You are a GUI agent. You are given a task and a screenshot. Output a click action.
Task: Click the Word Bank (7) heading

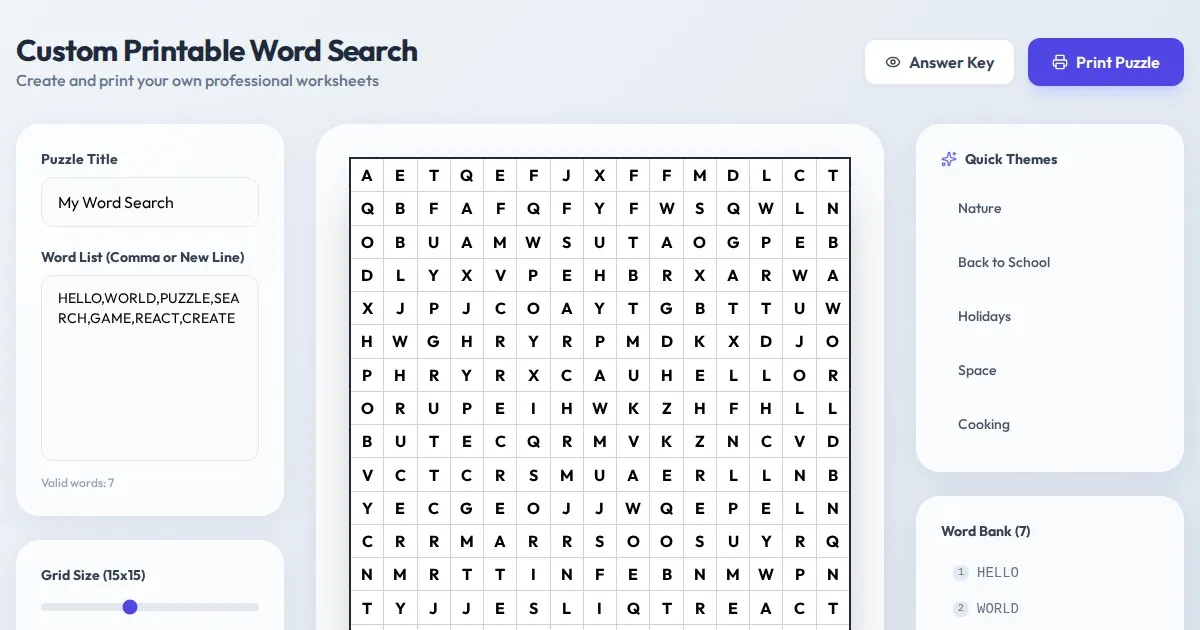(x=985, y=531)
